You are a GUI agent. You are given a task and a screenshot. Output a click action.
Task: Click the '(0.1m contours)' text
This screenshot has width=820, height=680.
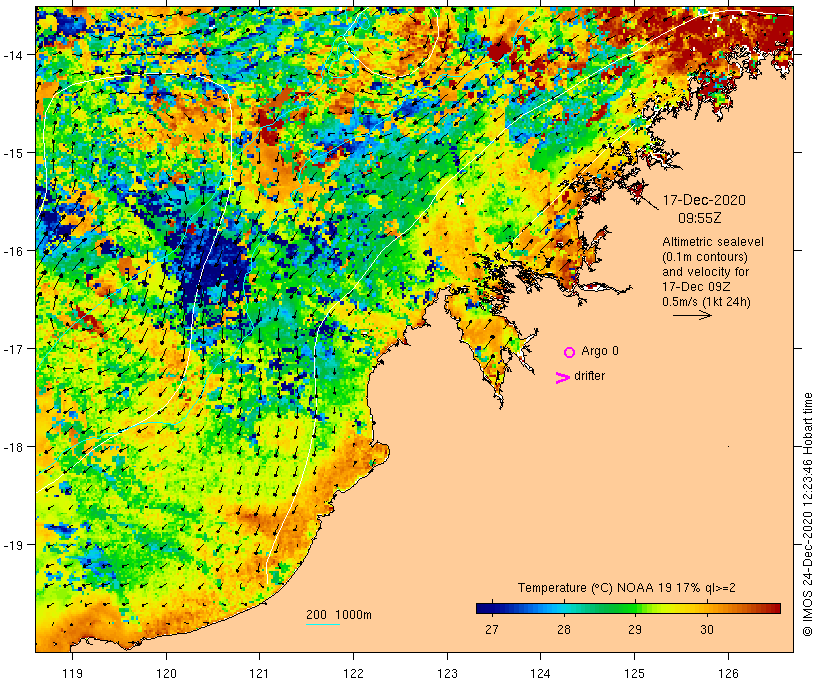point(705,257)
